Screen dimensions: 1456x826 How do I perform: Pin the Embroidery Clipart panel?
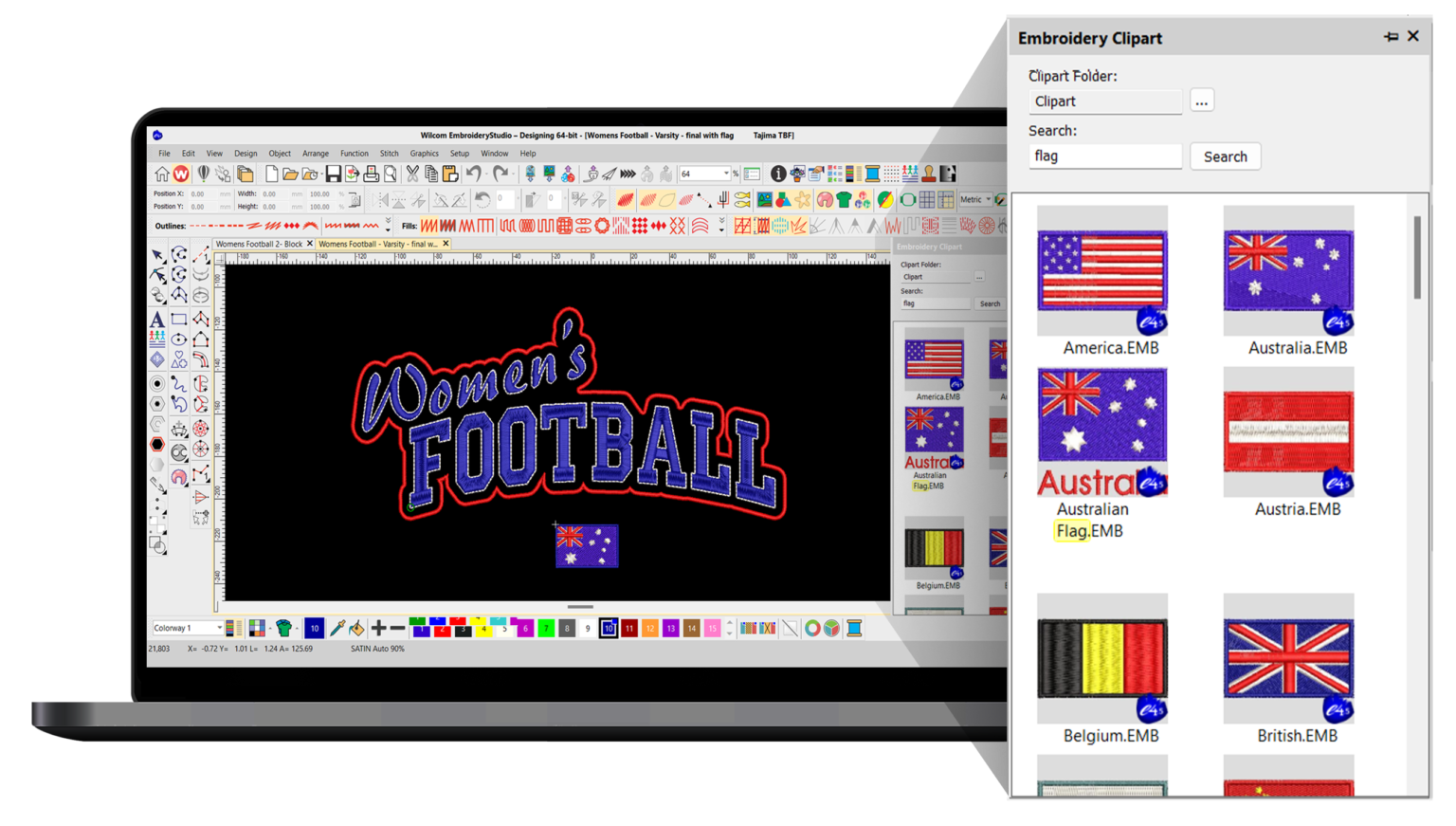[x=1391, y=36]
